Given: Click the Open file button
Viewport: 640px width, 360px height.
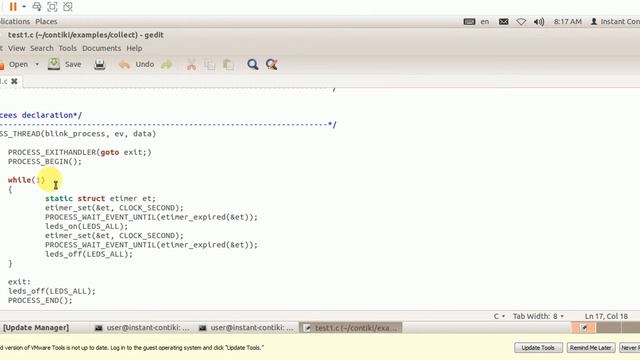Looking at the screenshot, I should click(x=15, y=64).
